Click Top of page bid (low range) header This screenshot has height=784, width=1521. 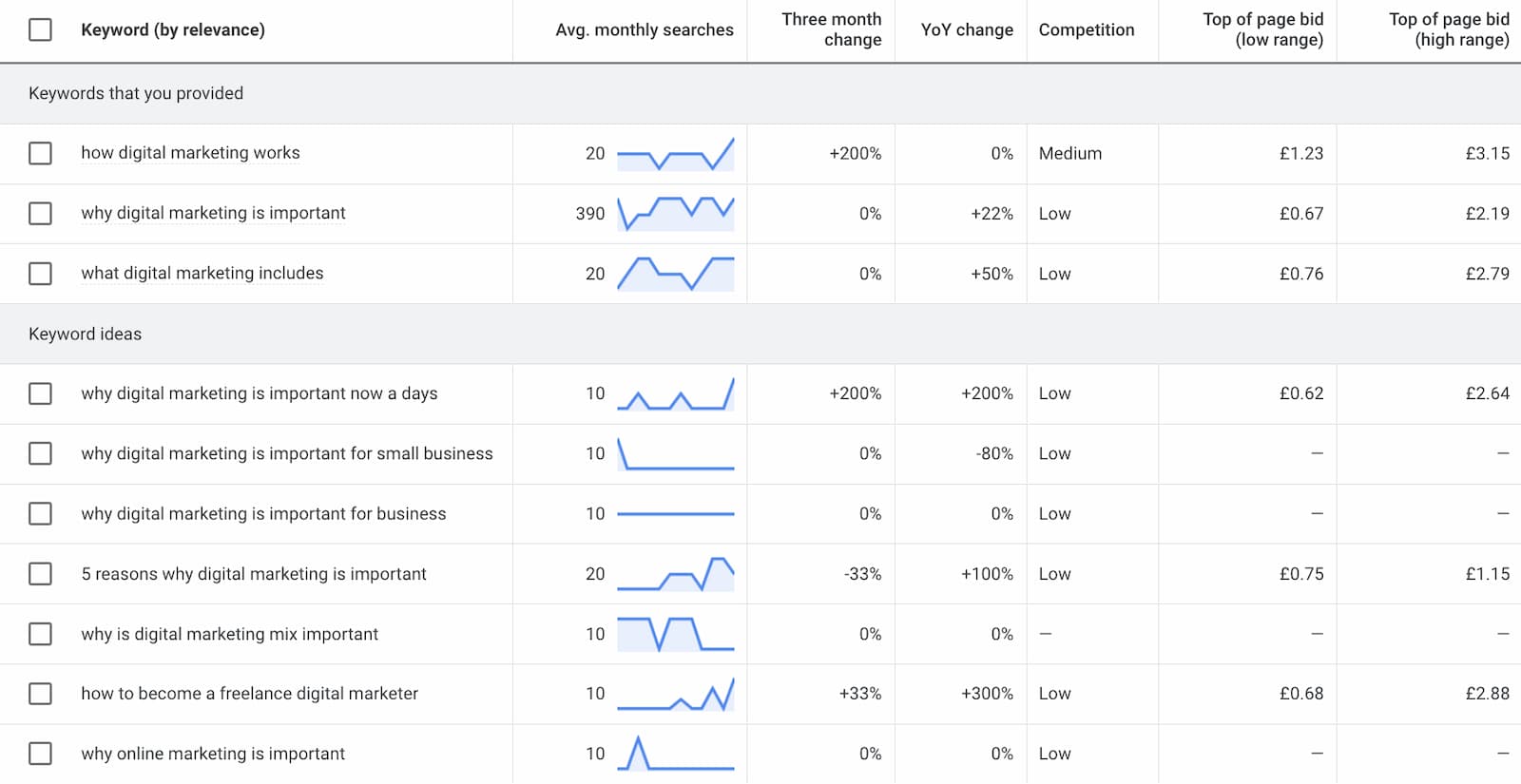[1261, 29]
